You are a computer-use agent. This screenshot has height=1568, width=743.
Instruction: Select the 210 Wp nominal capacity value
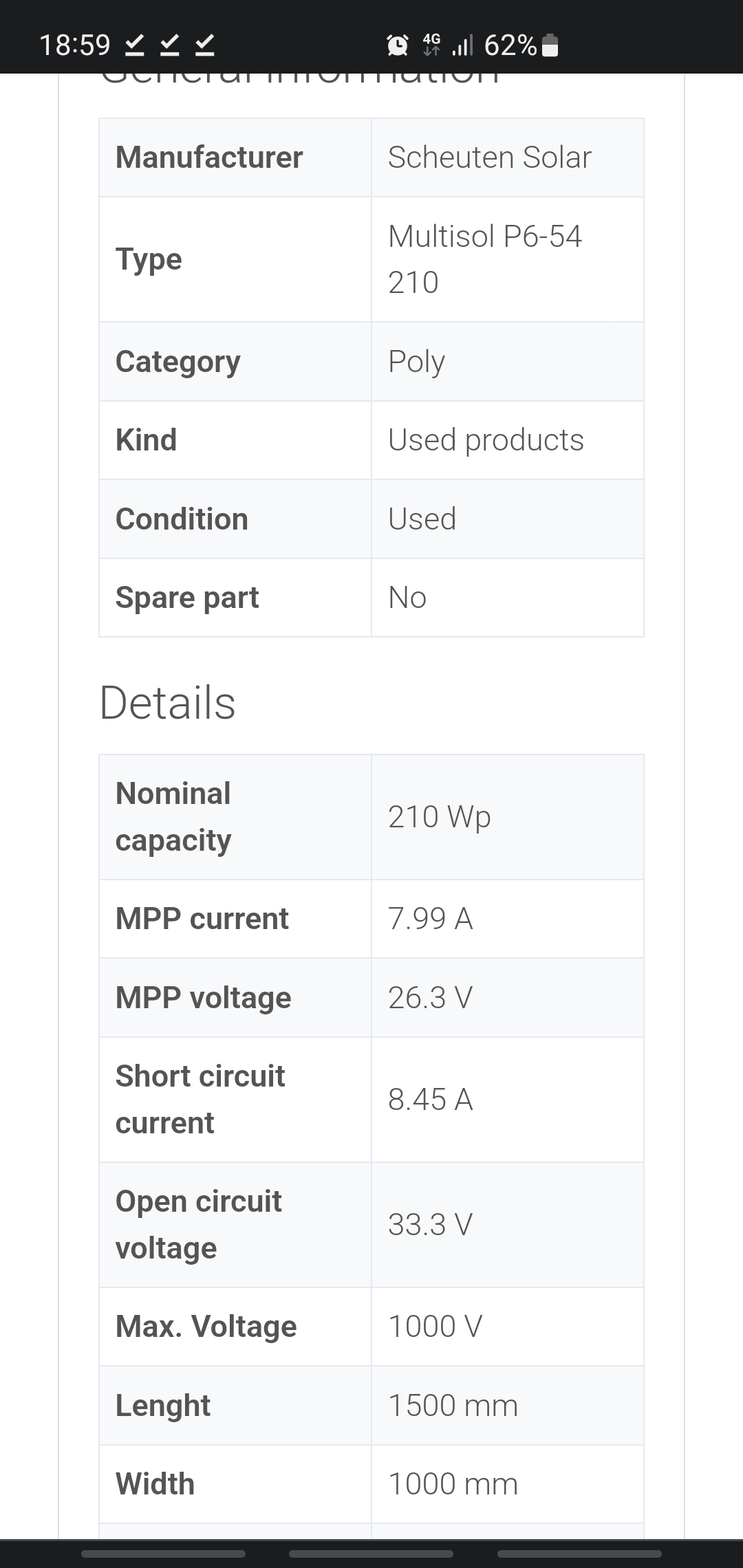[x=440, y=817]
